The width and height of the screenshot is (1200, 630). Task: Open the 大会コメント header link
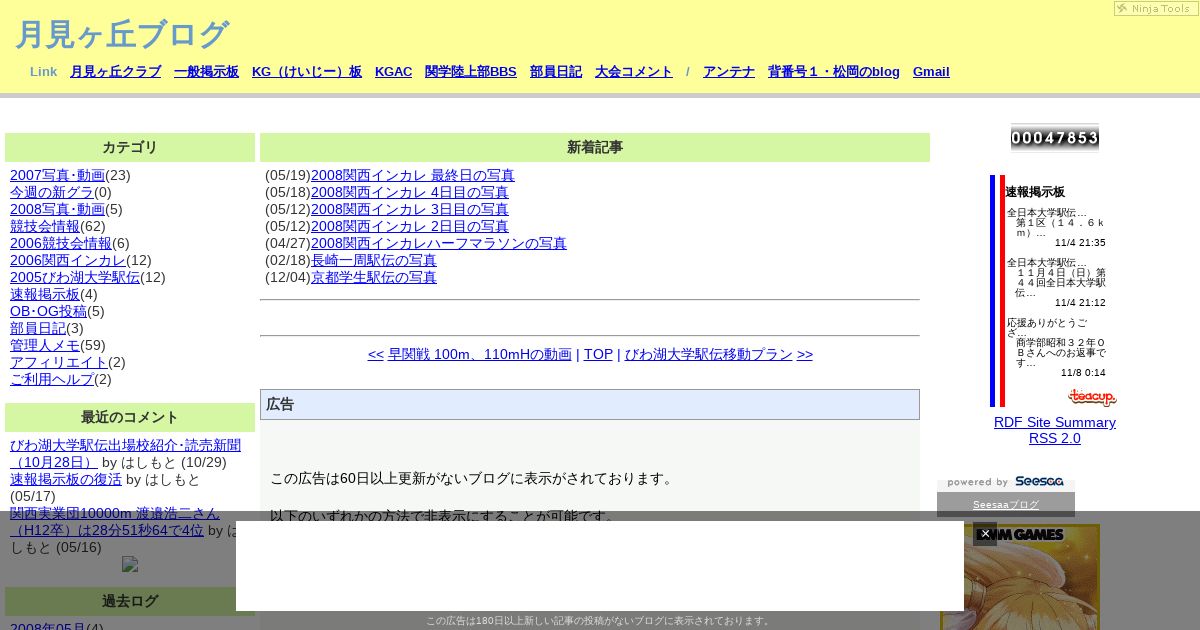(x=634, y=72)
